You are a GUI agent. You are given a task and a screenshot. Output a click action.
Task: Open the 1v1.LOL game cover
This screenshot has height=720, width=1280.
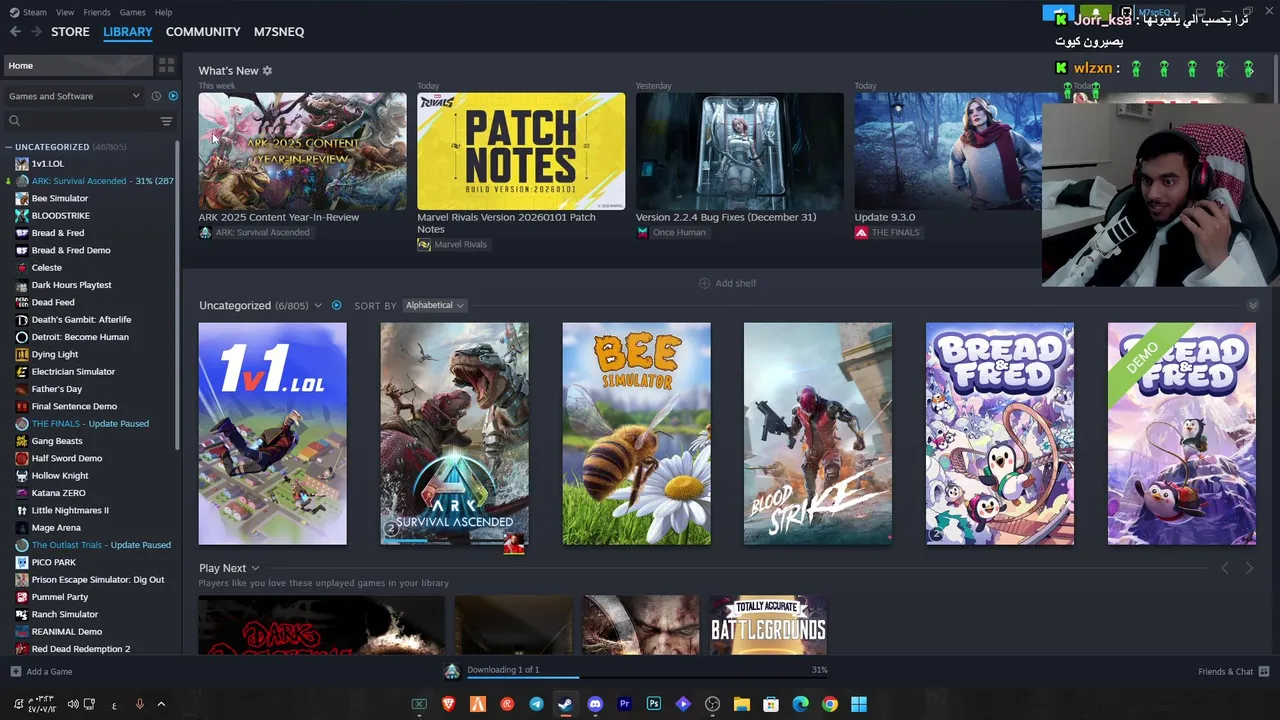coord(272,434)
